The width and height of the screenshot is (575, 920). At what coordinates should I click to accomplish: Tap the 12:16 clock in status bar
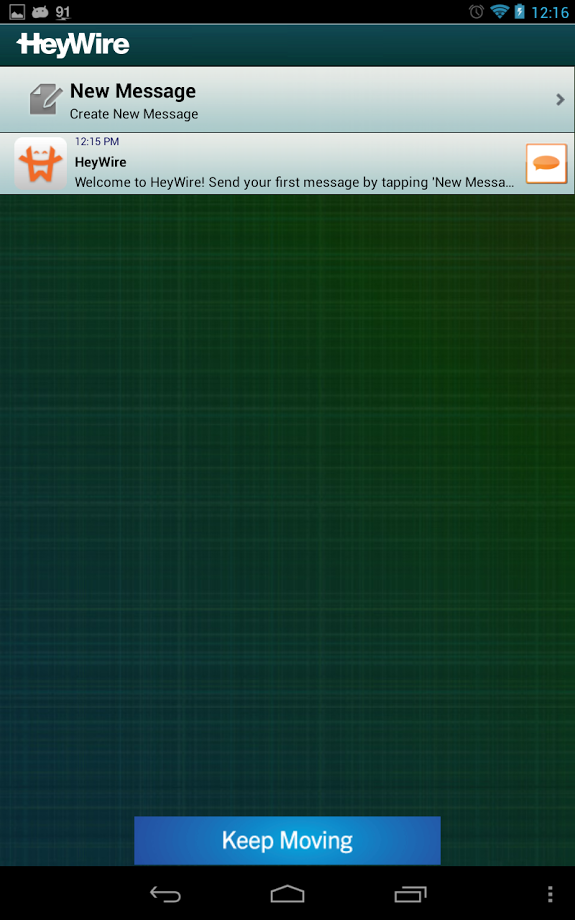pyautogui.click(x=550, y=12)
